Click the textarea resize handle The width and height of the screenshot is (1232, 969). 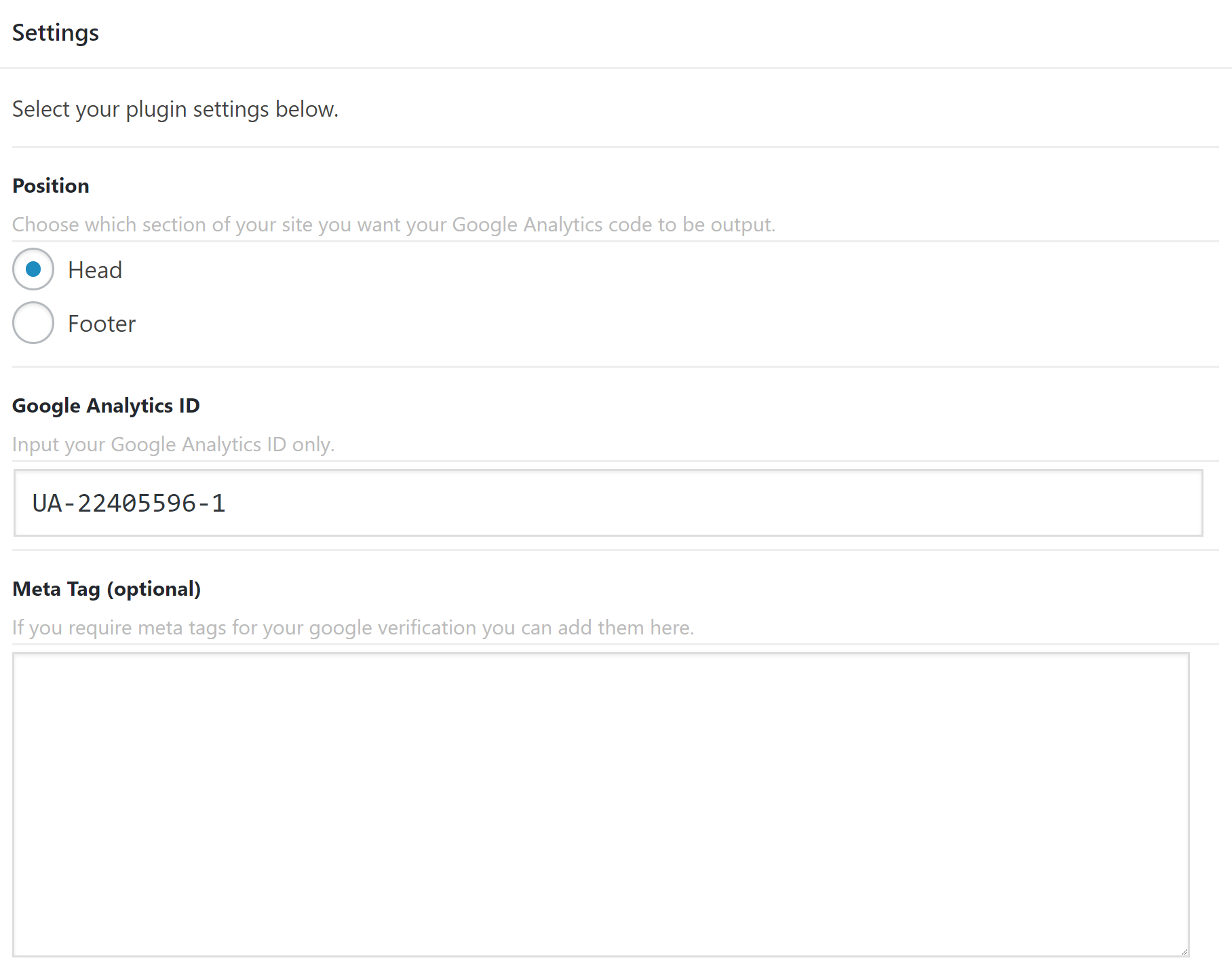click(1184, 953)
